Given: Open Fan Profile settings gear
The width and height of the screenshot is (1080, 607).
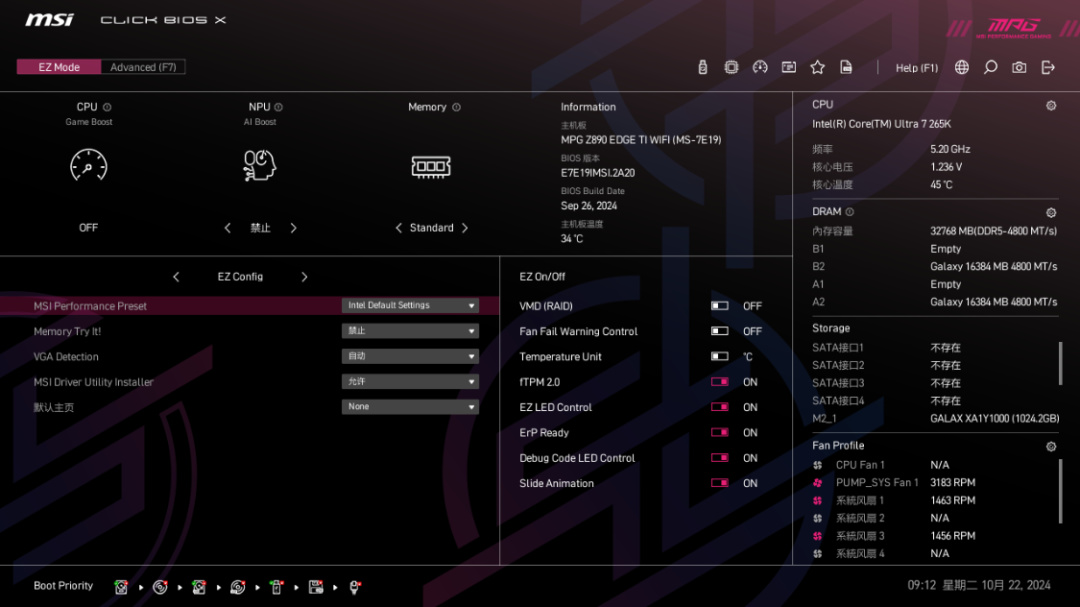Looking at the screenshot, I should 1051,446.
